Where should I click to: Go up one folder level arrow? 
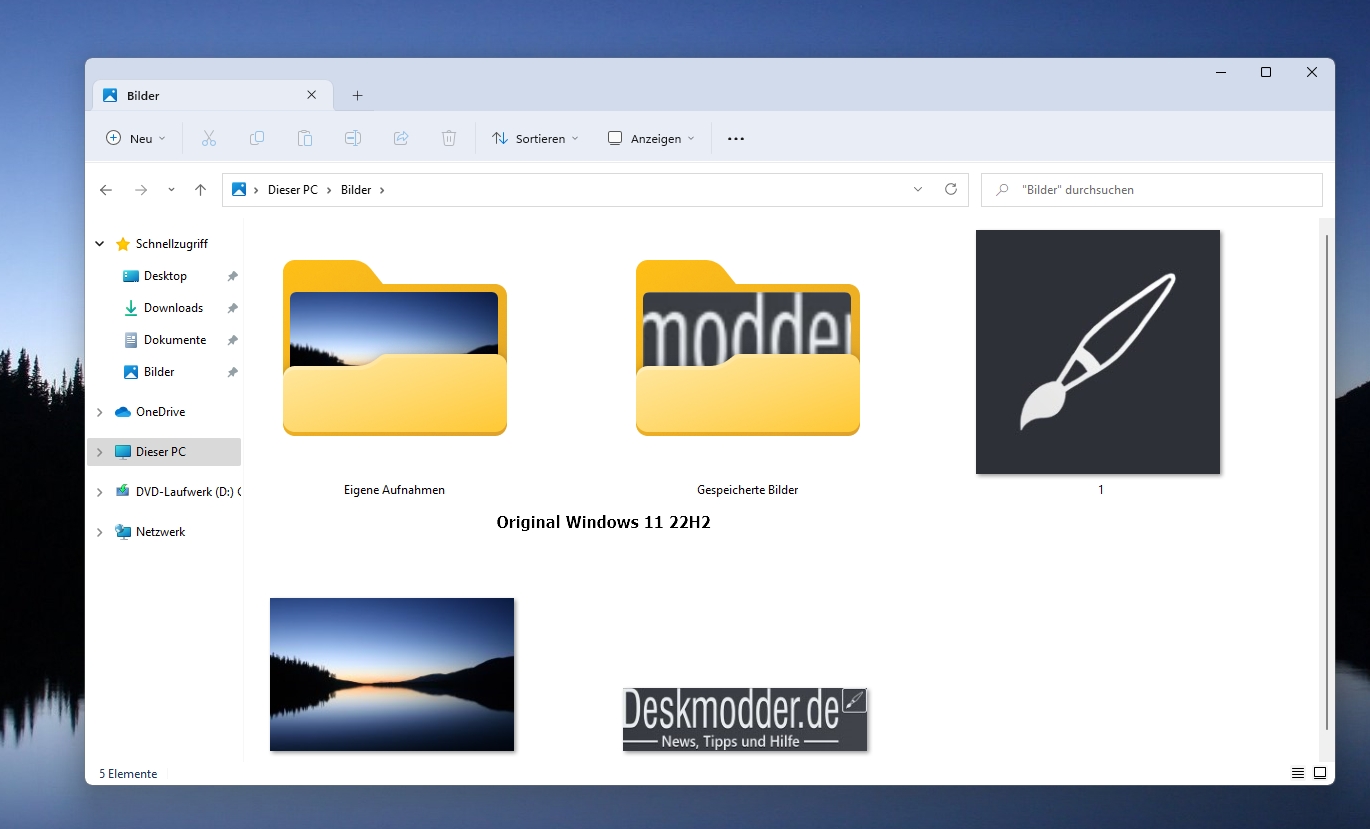coord(200,189)
